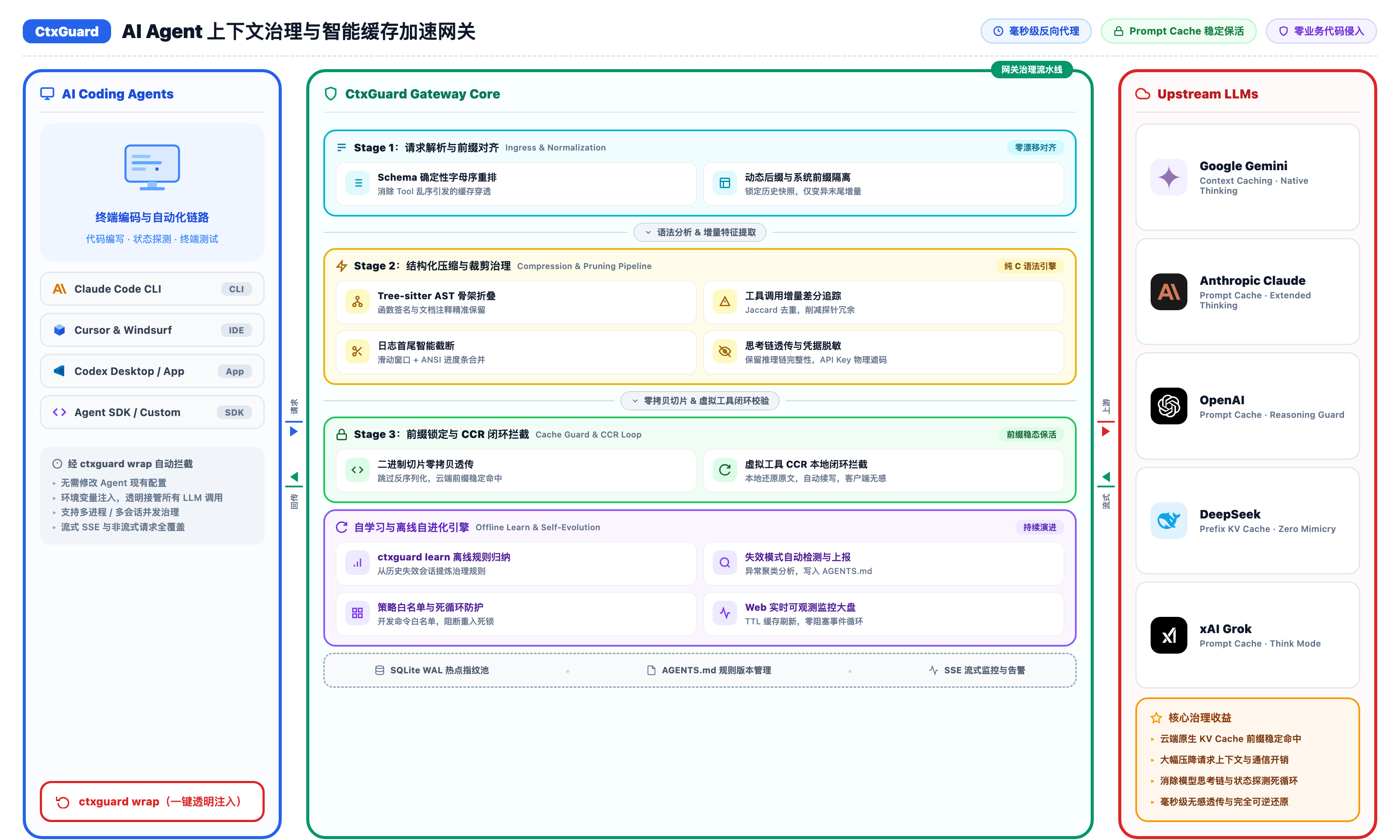Click the blue cube icon for Cursor & Windsurf
Image resolution: width=1400 pixels, height=840 pixels.
[x=59, y=330]
